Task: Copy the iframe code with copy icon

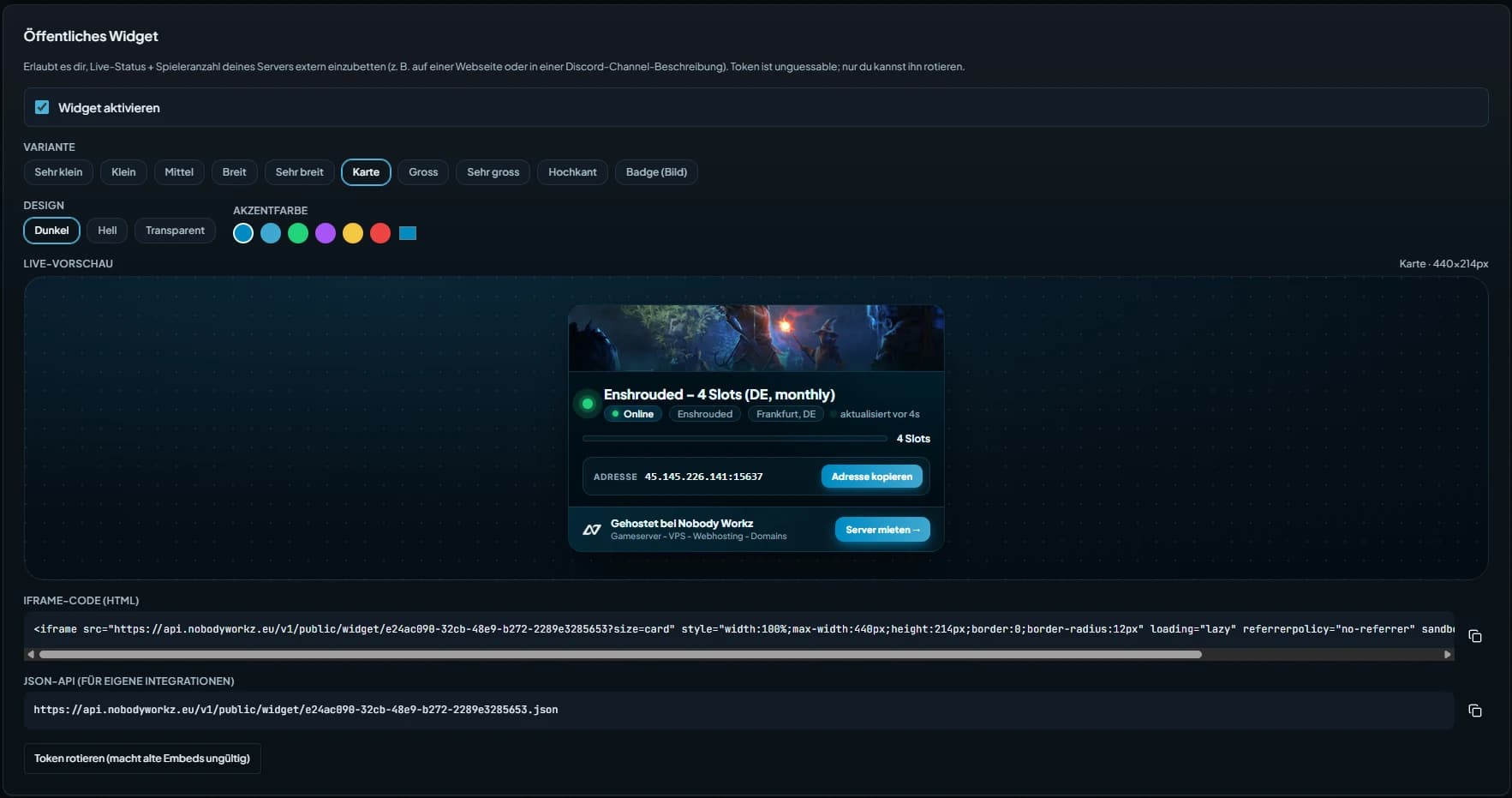Action: point(1474,636)
